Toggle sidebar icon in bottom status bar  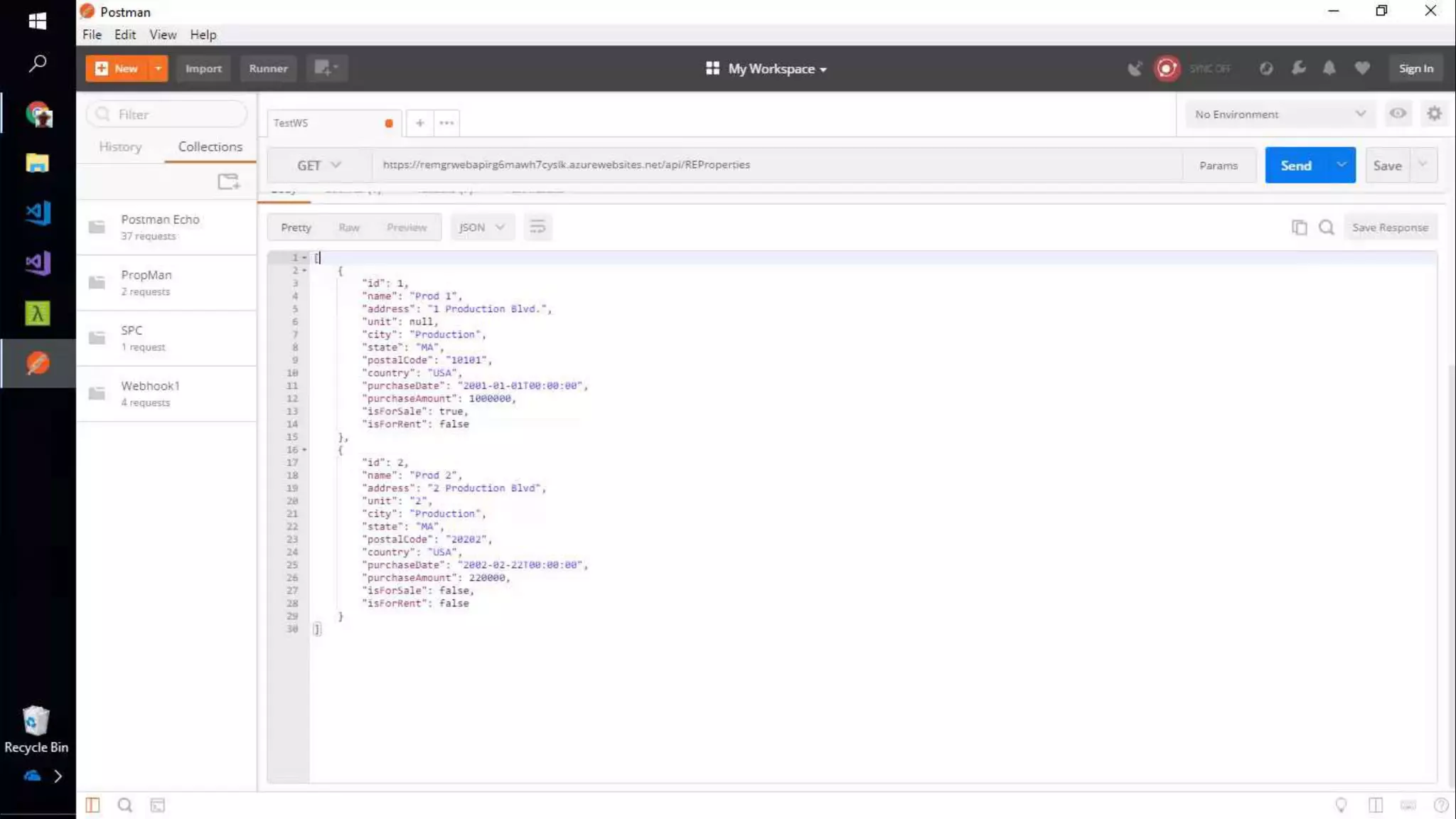(x=92, y=805)
